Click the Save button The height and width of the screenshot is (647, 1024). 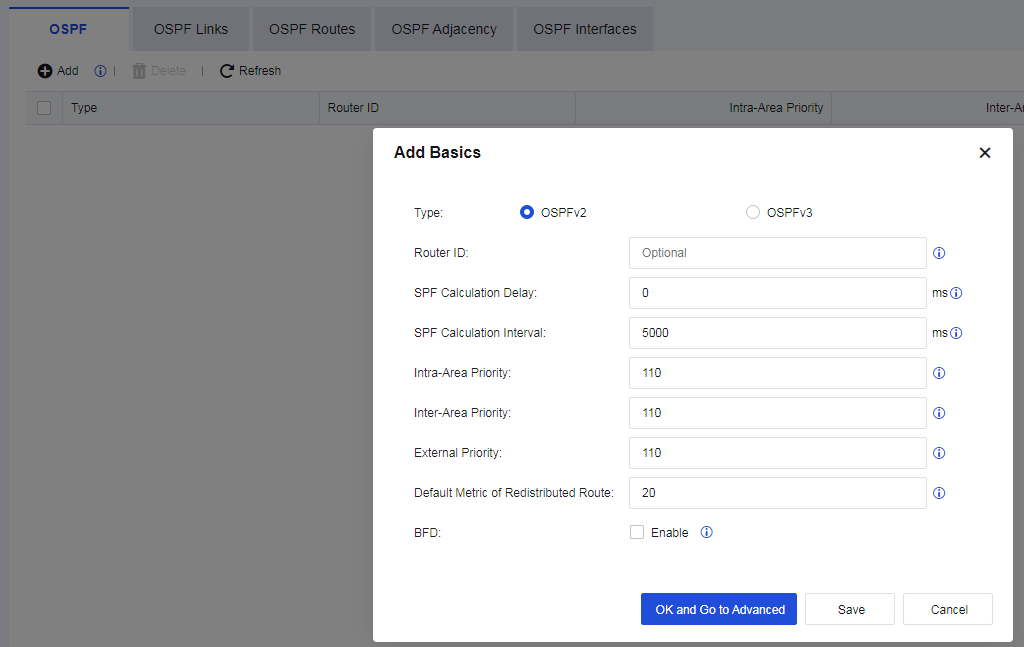851,609
